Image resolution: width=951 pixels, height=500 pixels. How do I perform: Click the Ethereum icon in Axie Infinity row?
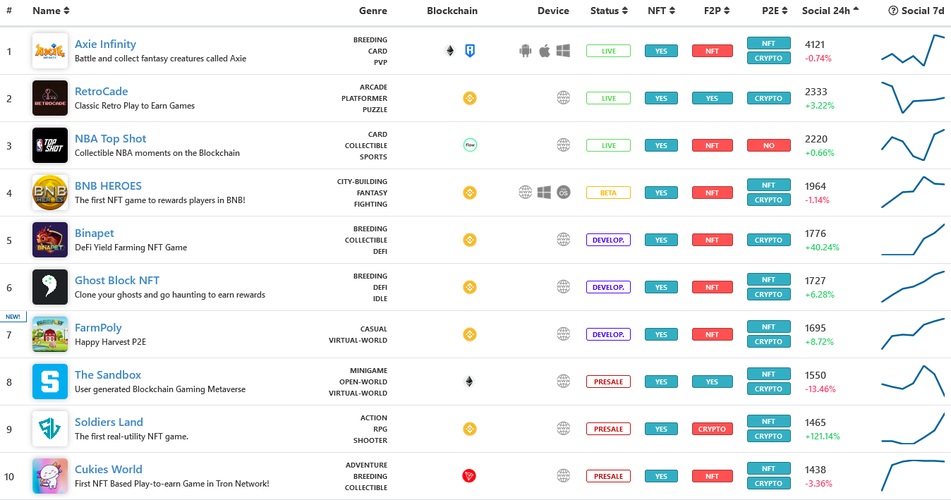click(x=450, y=51)
